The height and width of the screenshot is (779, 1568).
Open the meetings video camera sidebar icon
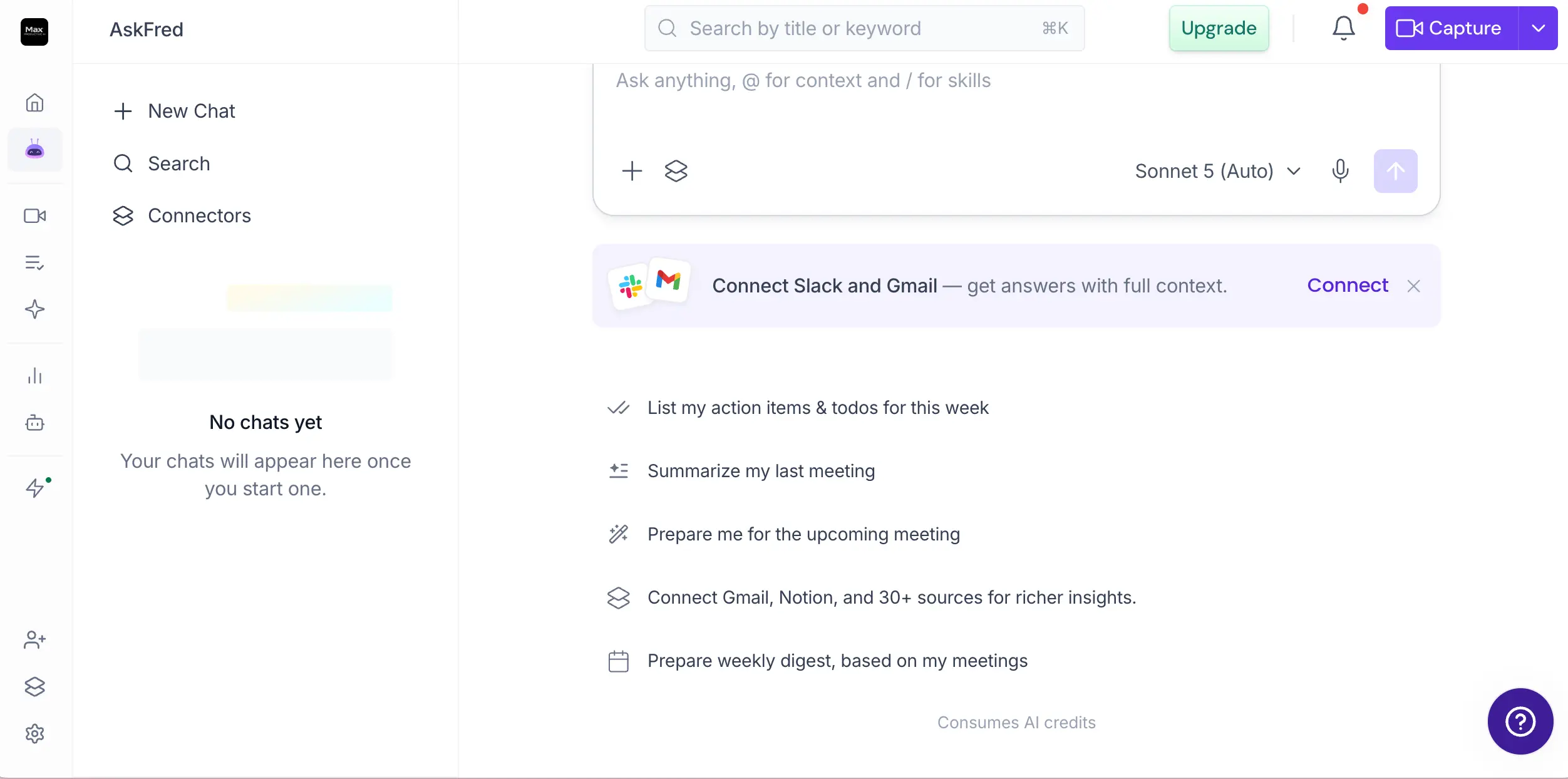pos(35,216)
